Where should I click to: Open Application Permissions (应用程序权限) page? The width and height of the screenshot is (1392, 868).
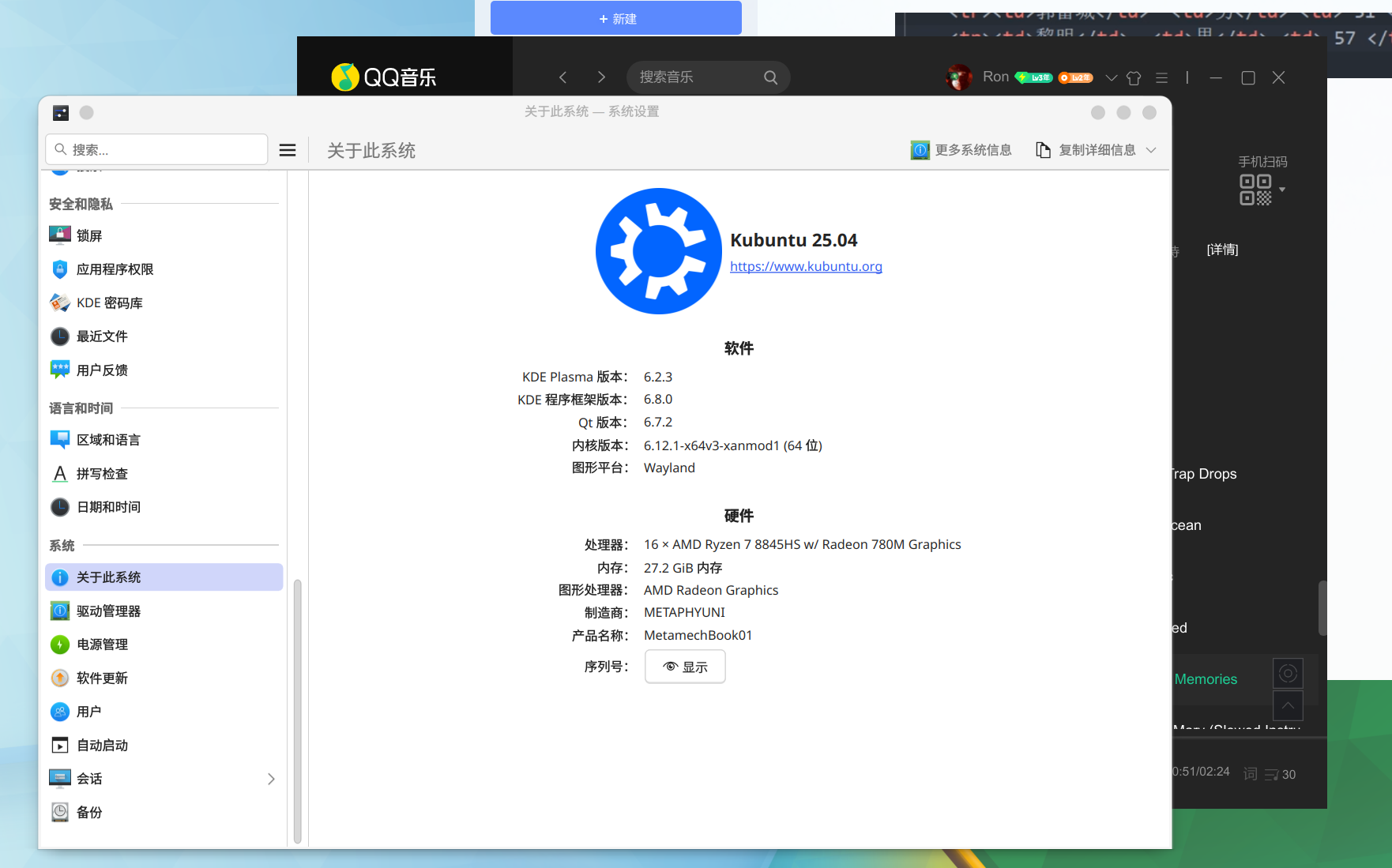click(x=164, y=269)
